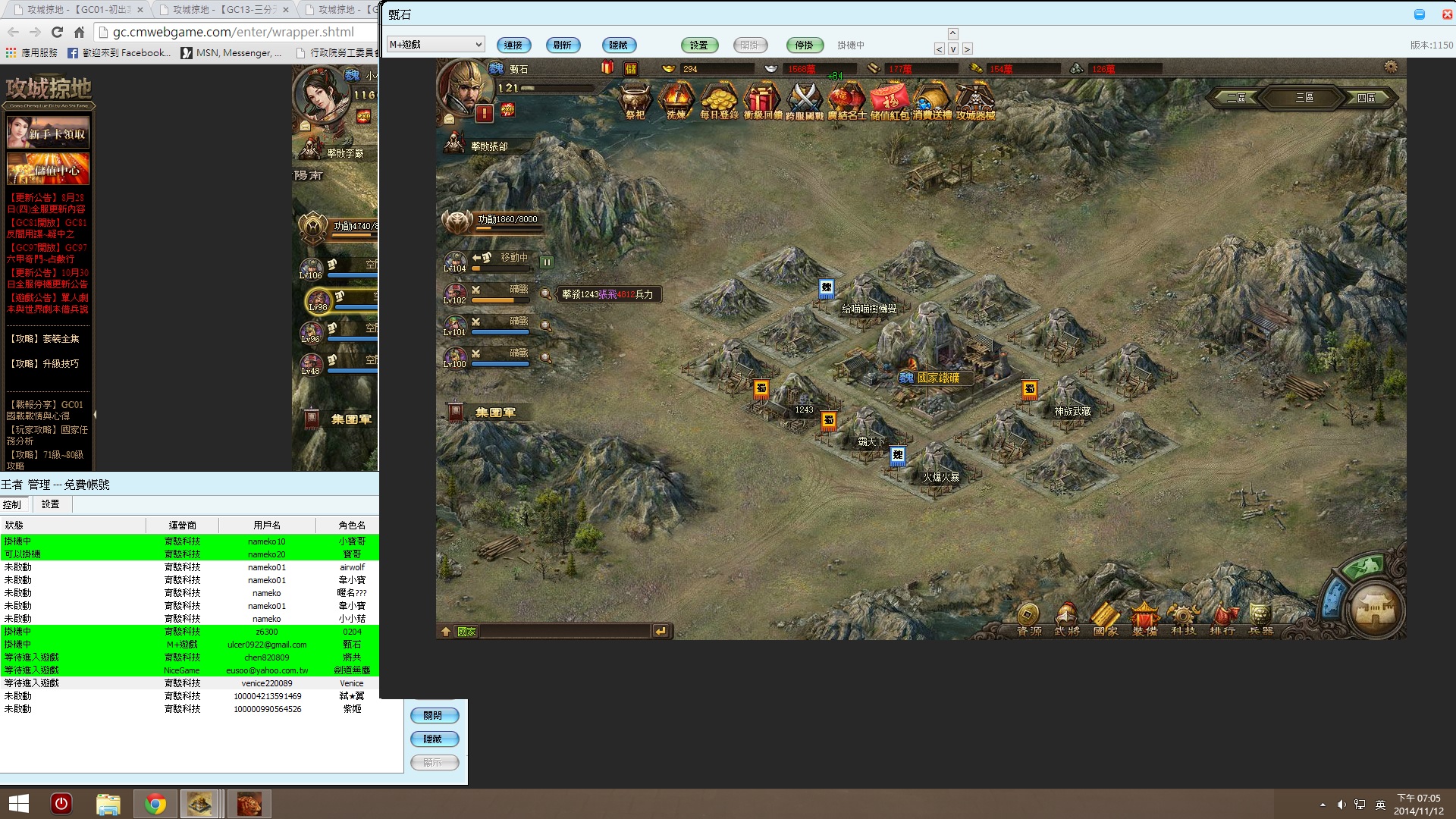
Task: Click the 國家 chat channel button
Action: (x=467, y=631)
